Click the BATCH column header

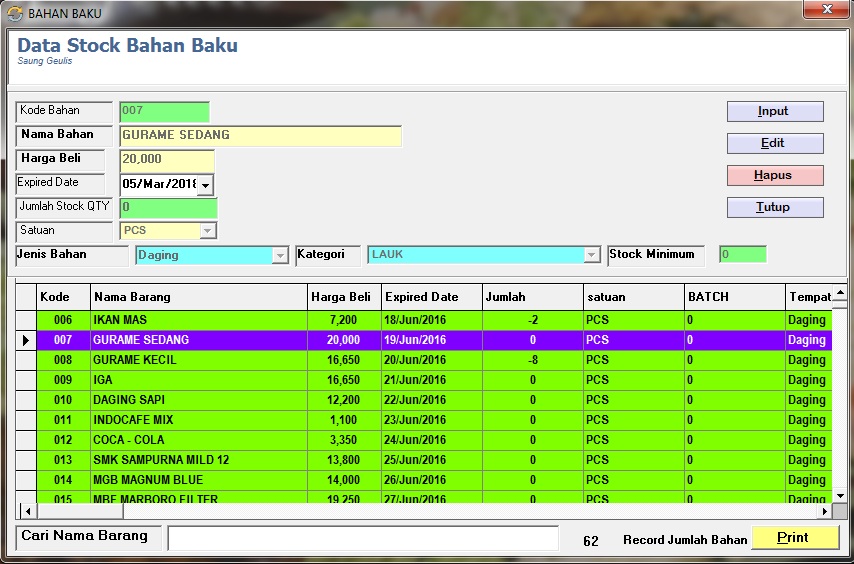(735, 297)
